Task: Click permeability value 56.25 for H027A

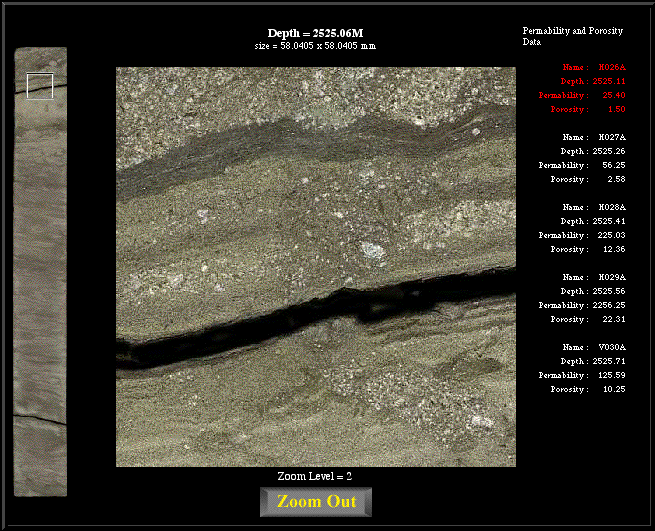Action: pos(612,165)
